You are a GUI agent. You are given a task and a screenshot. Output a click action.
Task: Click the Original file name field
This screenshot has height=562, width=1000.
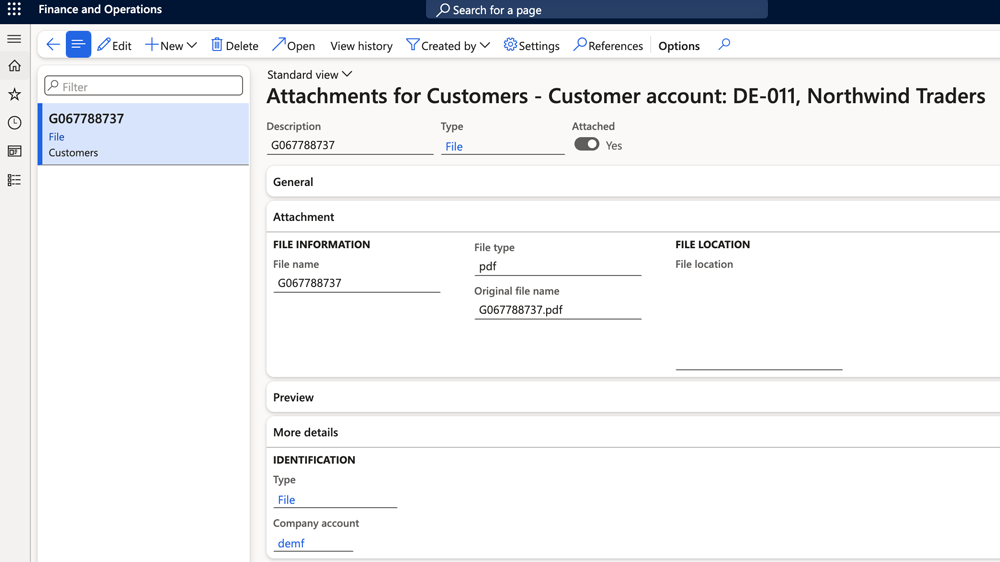[557, 310]
